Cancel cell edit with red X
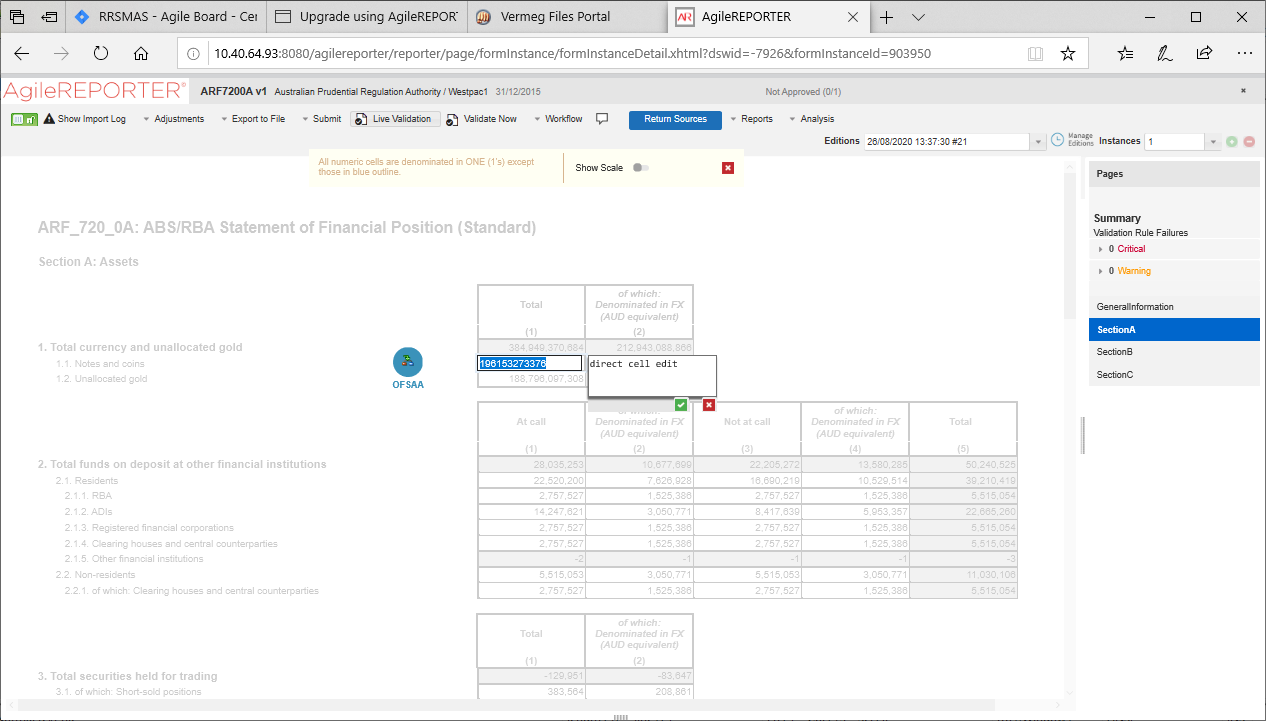 [709, 405]
